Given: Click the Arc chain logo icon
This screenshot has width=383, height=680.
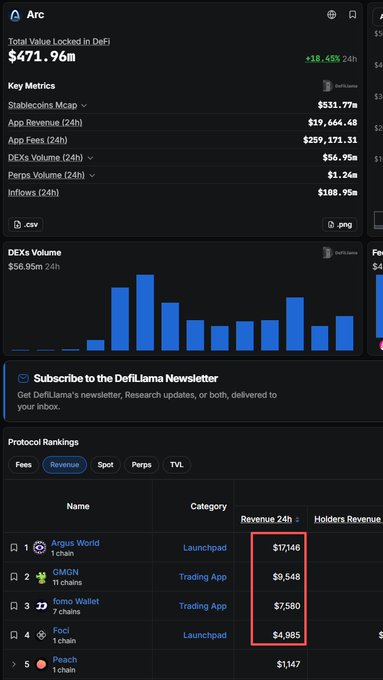Looking at the screenshot, I should pos(15,15).
